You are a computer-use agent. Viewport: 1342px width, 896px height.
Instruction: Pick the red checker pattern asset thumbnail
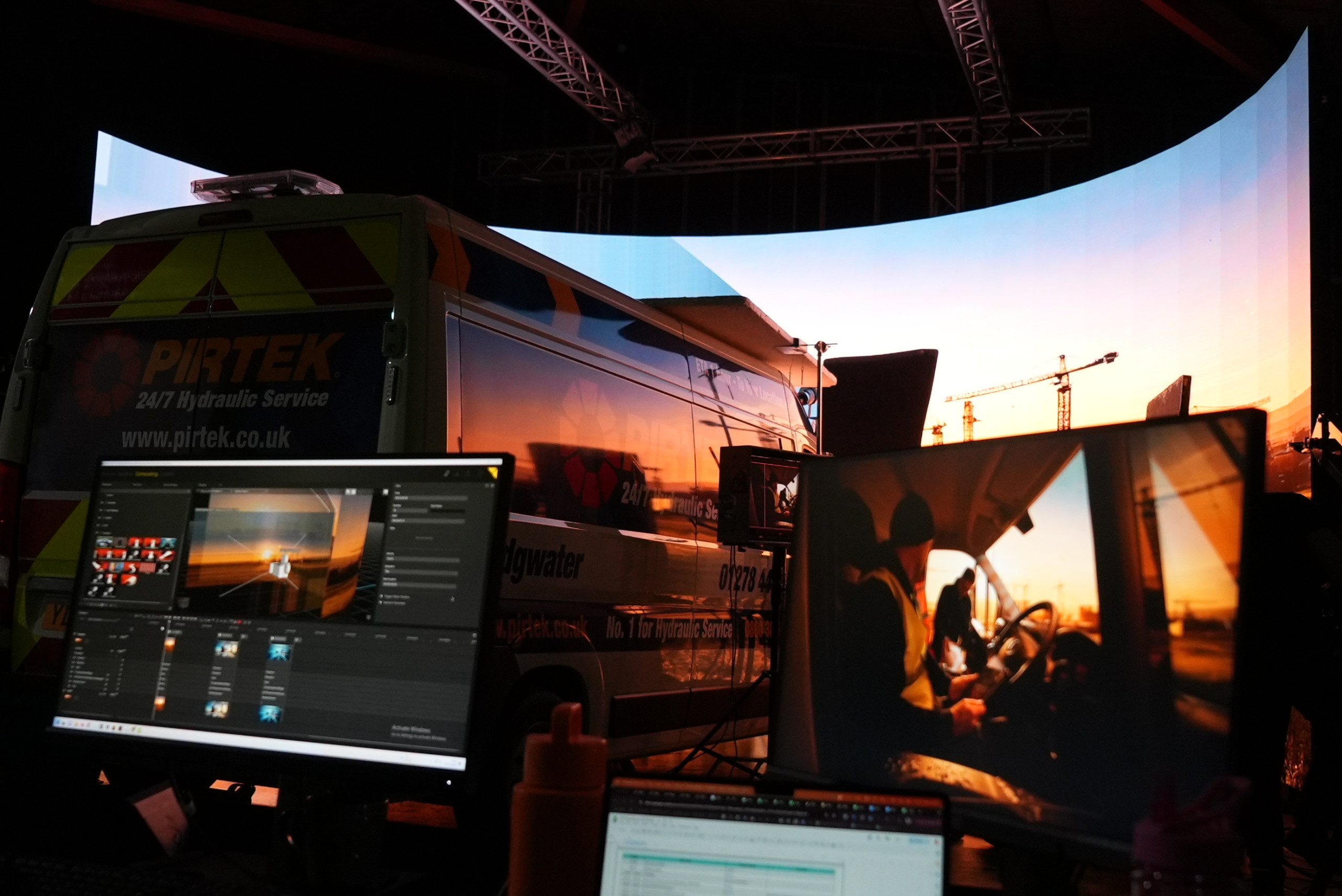click(x=148, y=568)
